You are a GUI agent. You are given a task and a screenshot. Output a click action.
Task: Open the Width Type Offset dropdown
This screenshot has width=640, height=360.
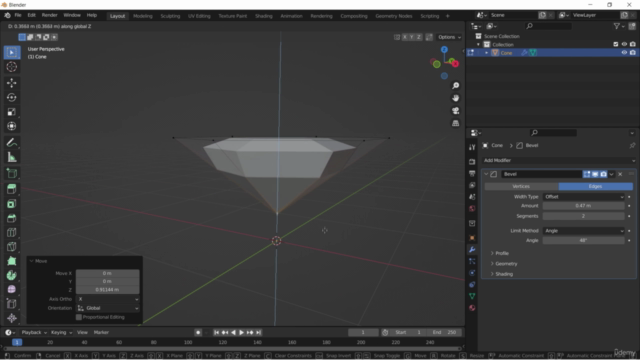[584, 197]
